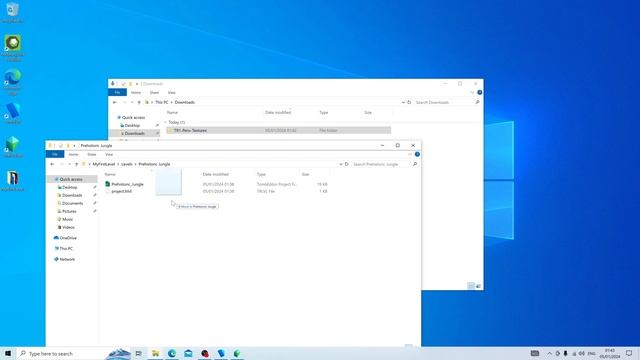Go back in the Prehistoric Jungle window
640x360 pixels.
52,164
